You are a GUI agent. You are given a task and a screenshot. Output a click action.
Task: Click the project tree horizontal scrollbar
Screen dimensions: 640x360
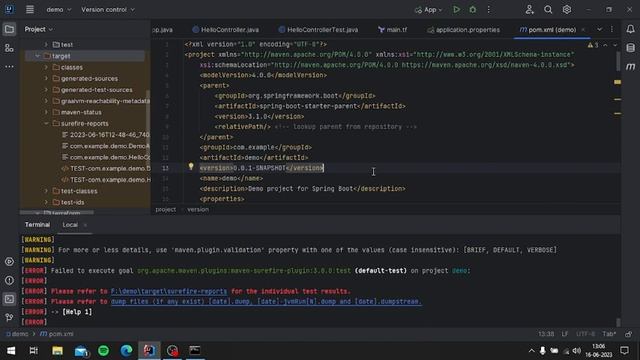(x=57, y=212)
